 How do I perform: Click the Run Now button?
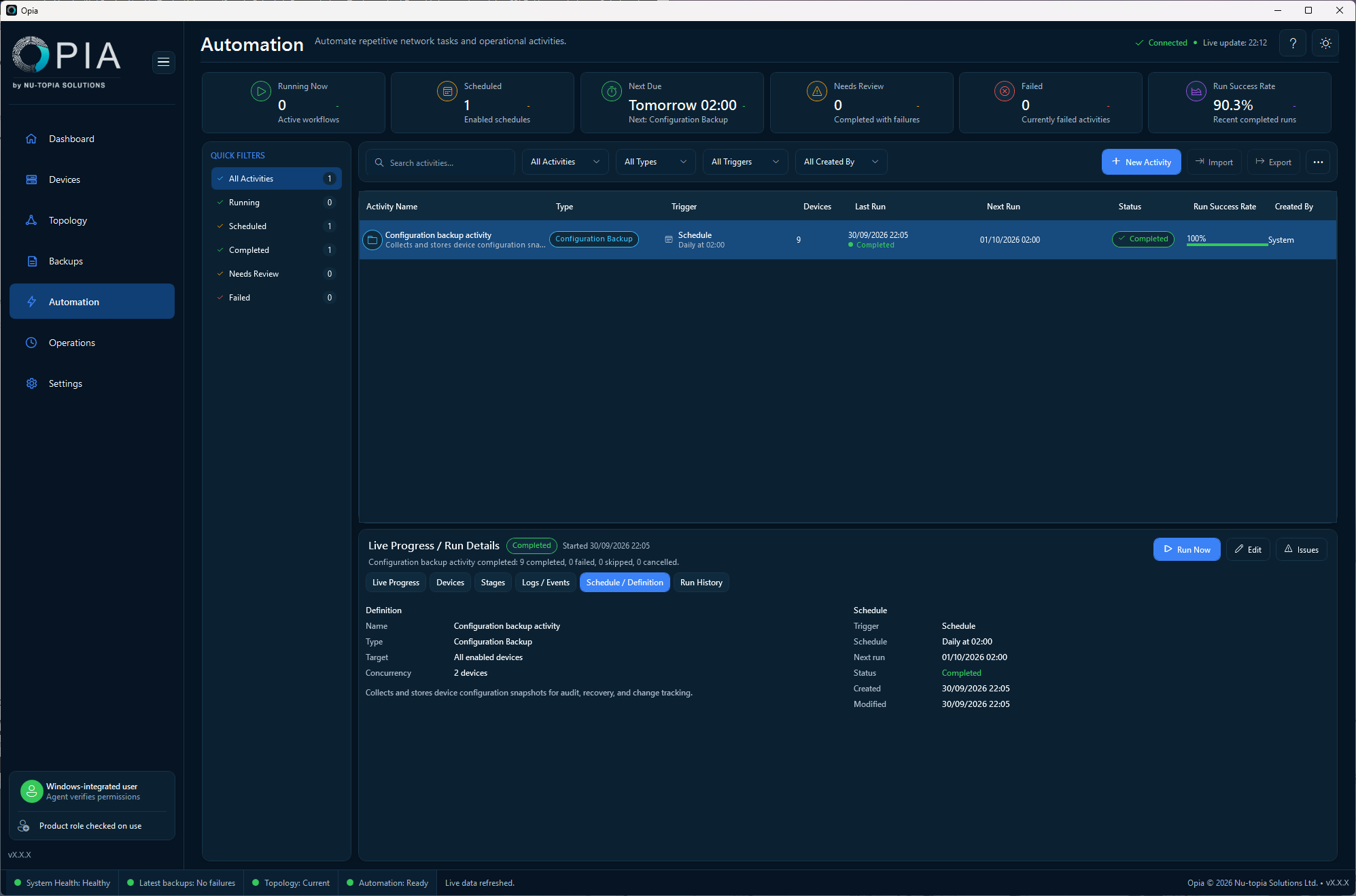tap(1187, 549)
